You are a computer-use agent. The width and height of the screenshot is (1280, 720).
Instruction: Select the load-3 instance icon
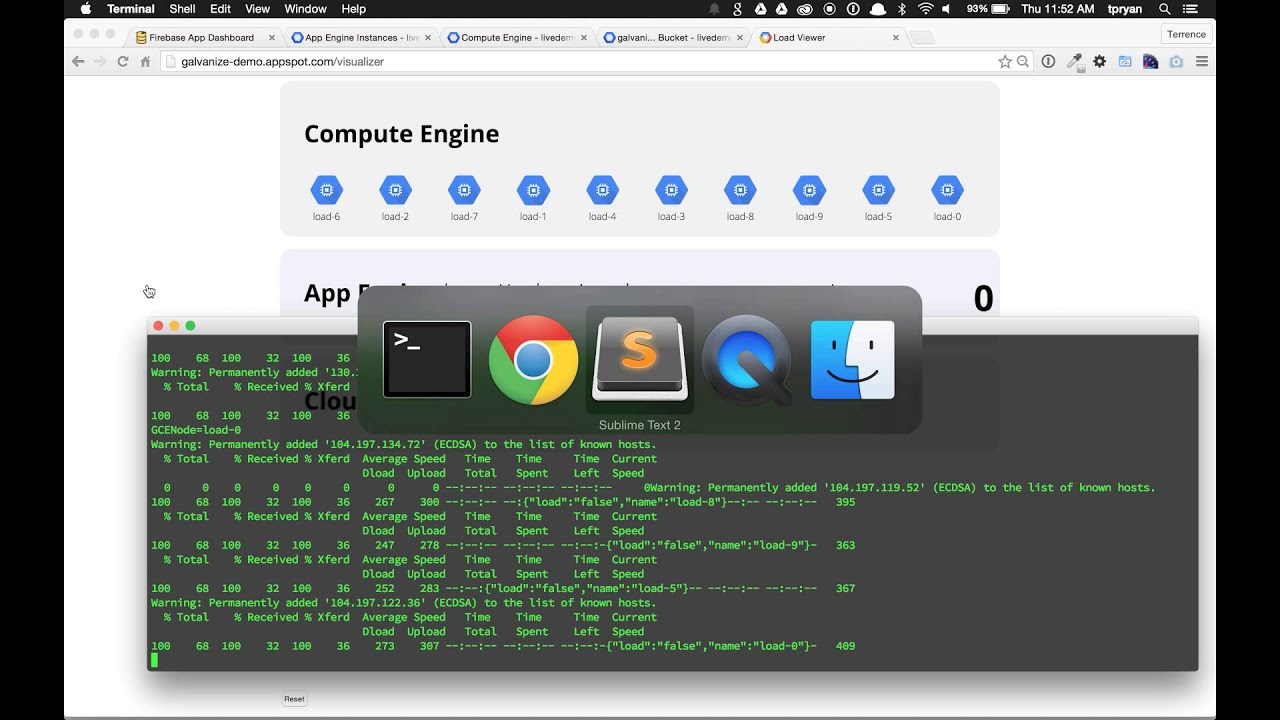point(671,190)
